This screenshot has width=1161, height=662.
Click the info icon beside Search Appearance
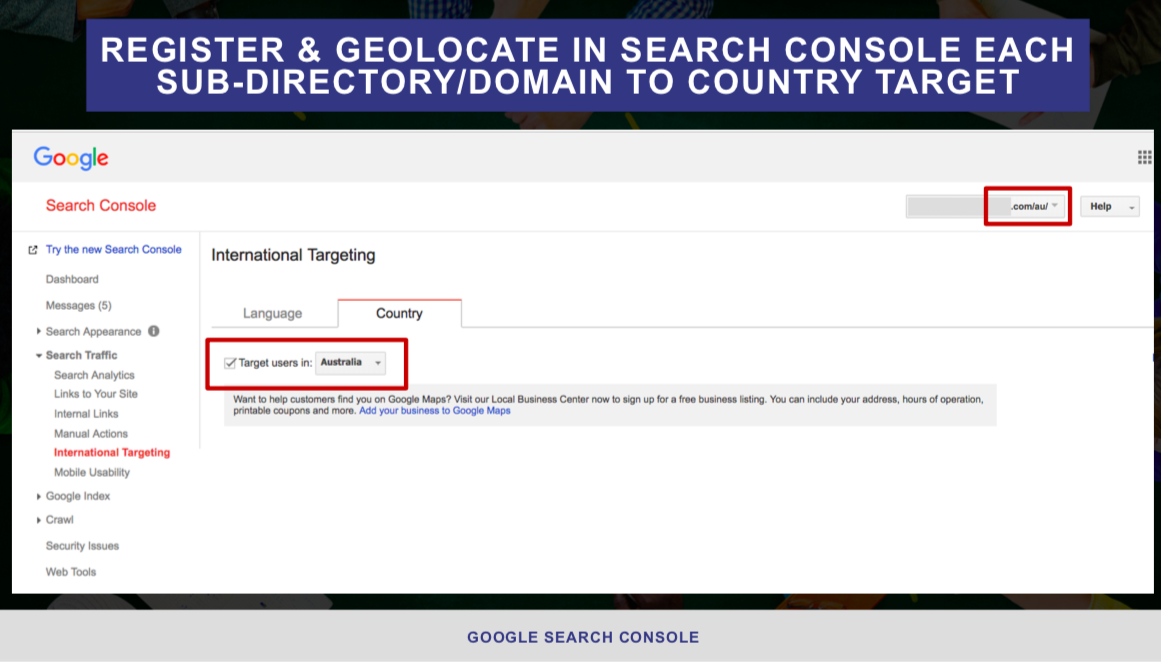pos(153,331)
